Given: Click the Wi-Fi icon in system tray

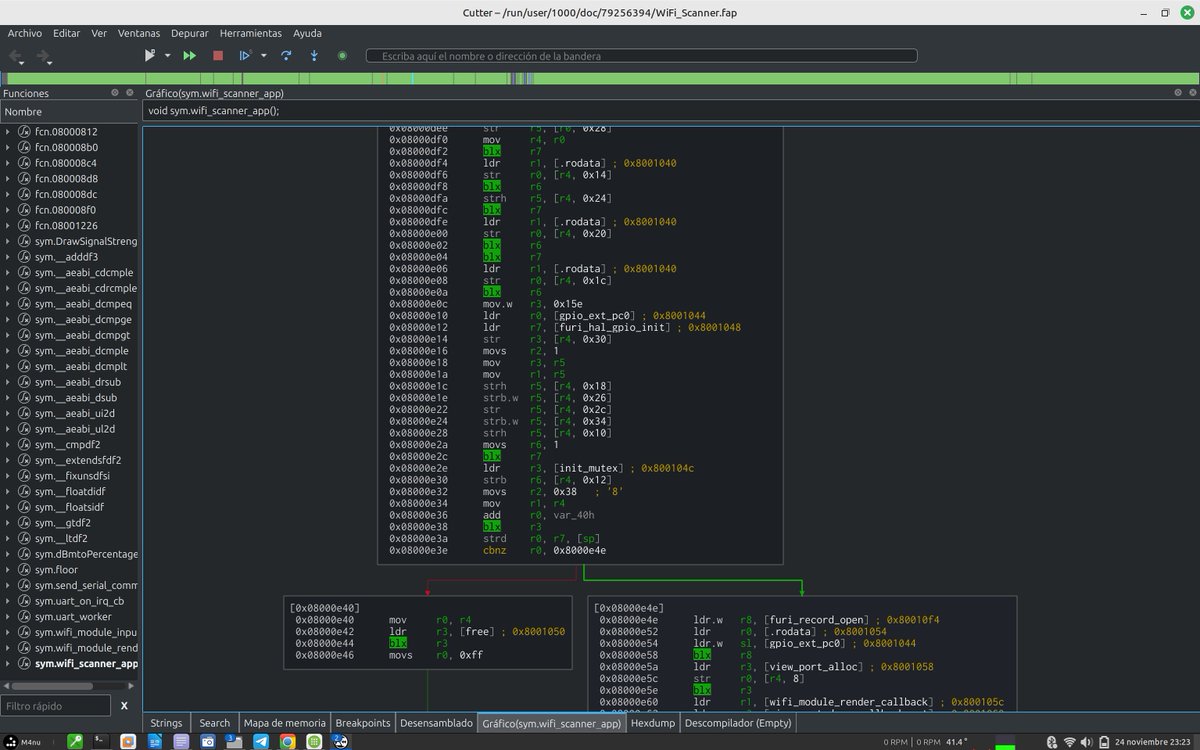Looking at the screenshot, I should pyautogui.click(x=1069, y=742).
